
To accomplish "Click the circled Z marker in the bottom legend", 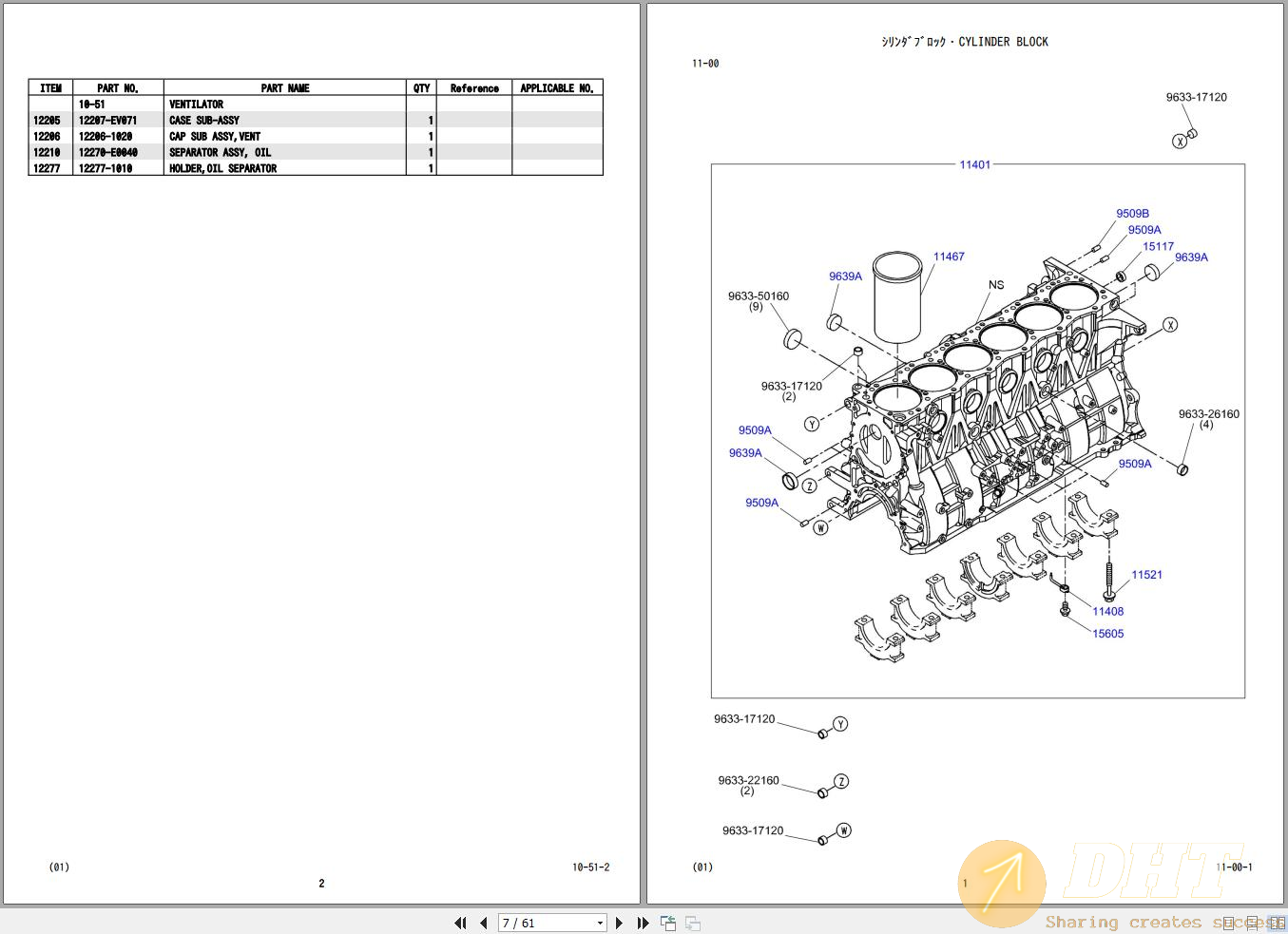I will click(841, 781).
